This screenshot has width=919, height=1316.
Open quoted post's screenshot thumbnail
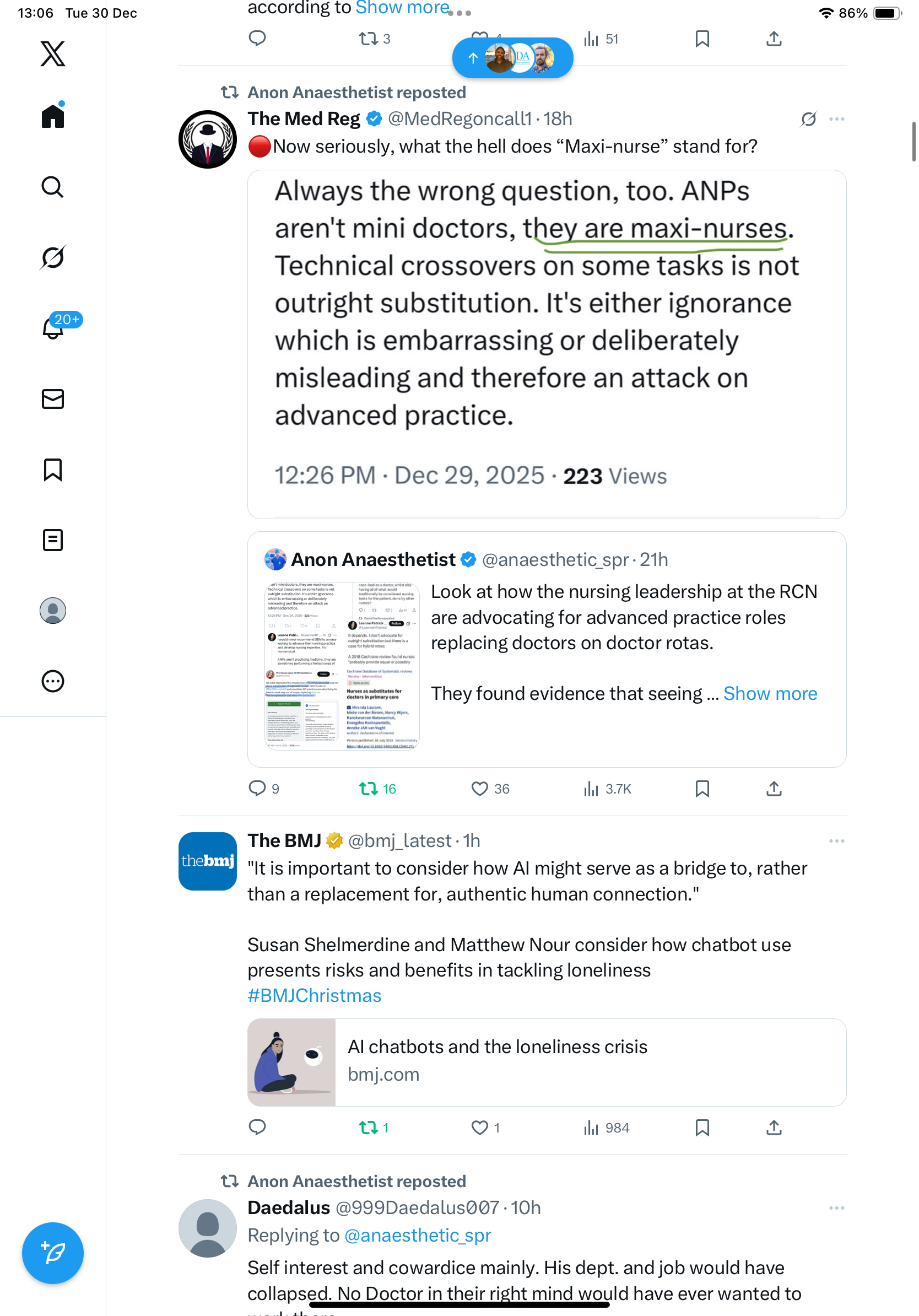(x=342, y=666)
